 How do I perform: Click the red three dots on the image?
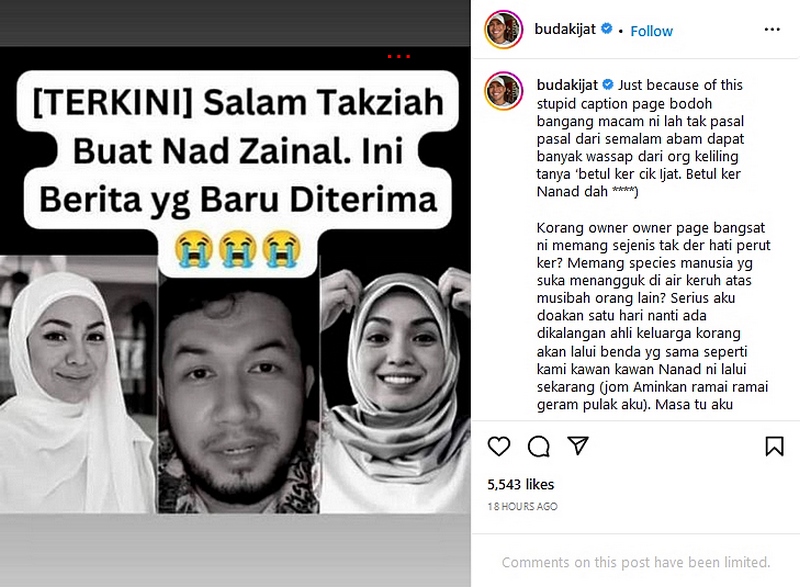398,56
